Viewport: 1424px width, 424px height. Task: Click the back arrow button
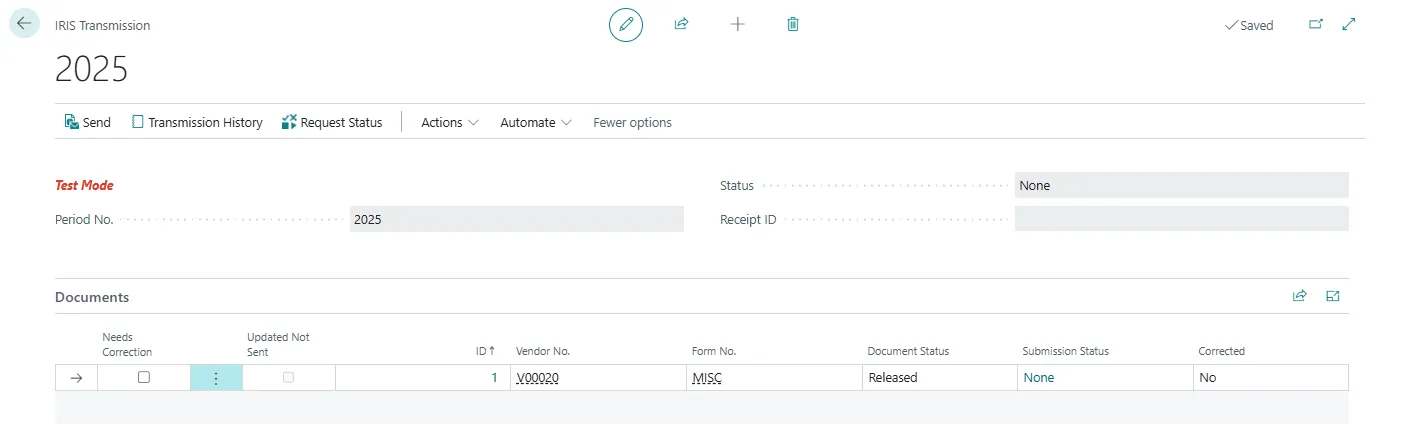point(24,24)
